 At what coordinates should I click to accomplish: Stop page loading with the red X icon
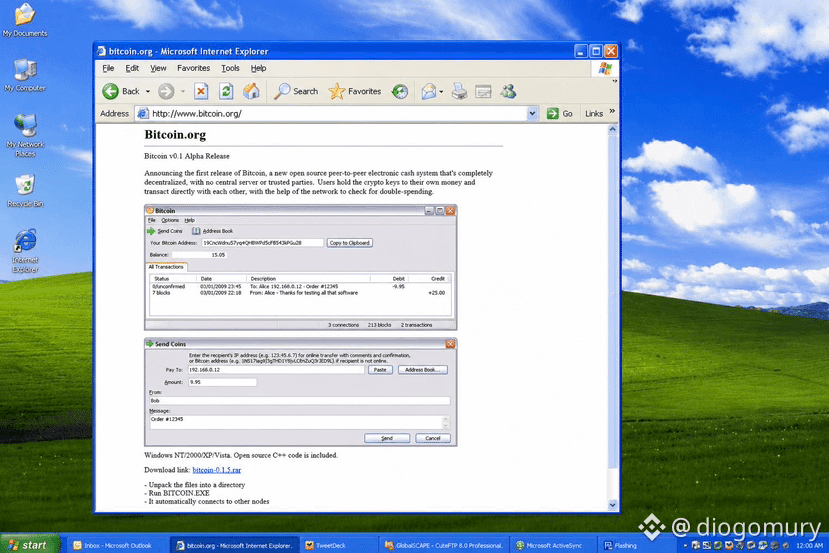point(201,91)
